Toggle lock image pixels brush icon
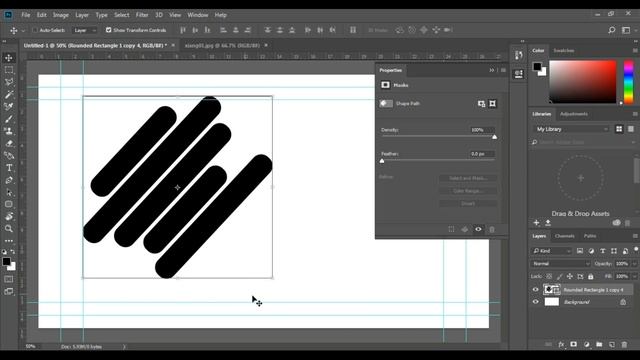 (x=560, y=276)
